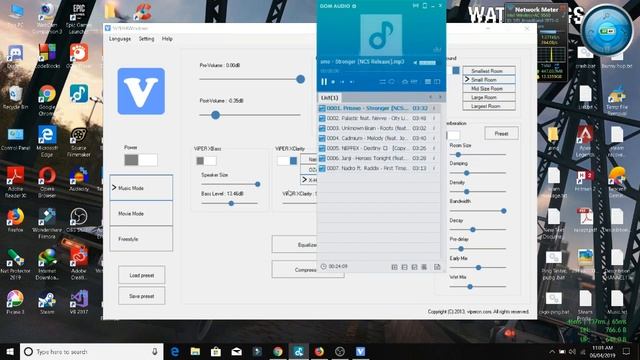Open Firefox from taskbar
Viewport: 640px width, 360px height.
click(x=319, y=351)
